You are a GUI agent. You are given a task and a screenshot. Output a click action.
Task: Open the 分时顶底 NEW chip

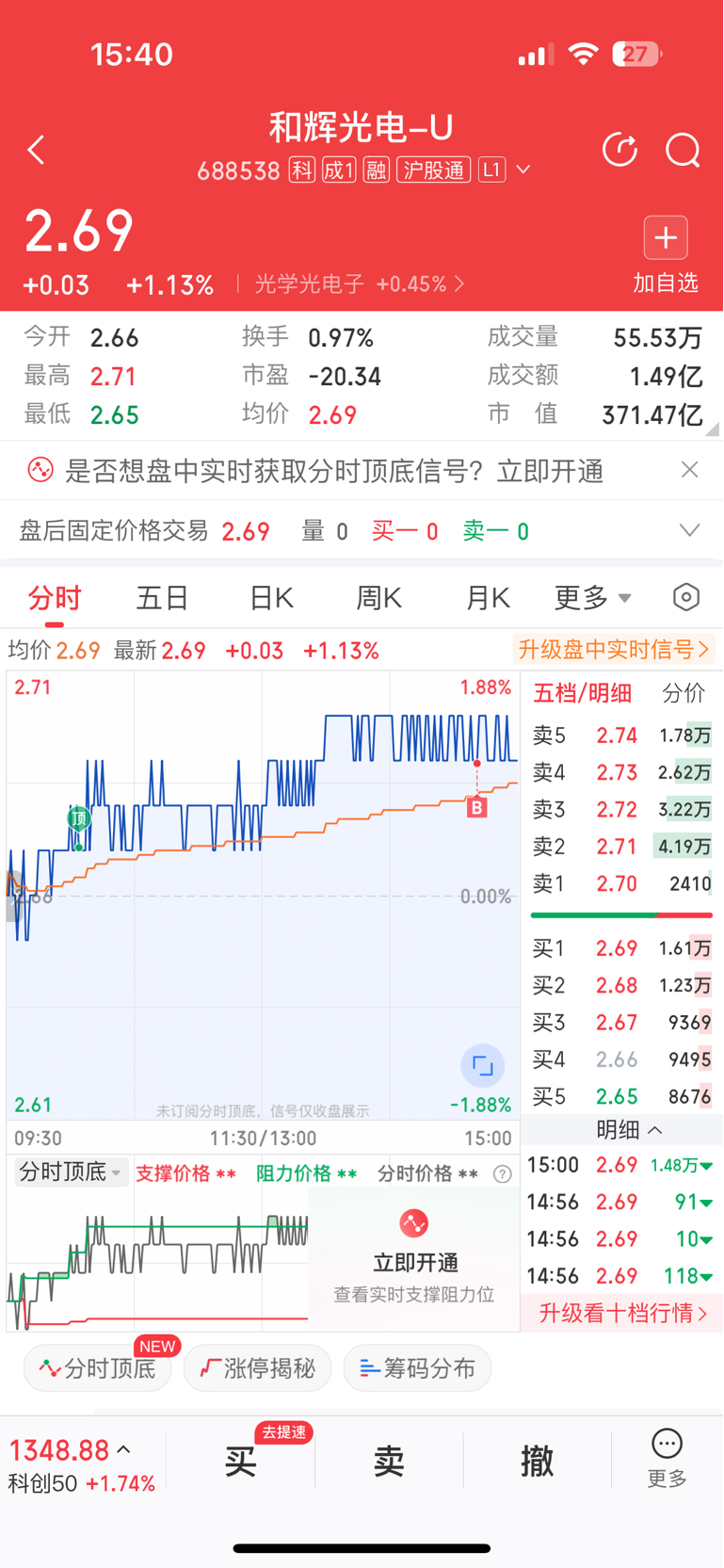click(98, 1367)
